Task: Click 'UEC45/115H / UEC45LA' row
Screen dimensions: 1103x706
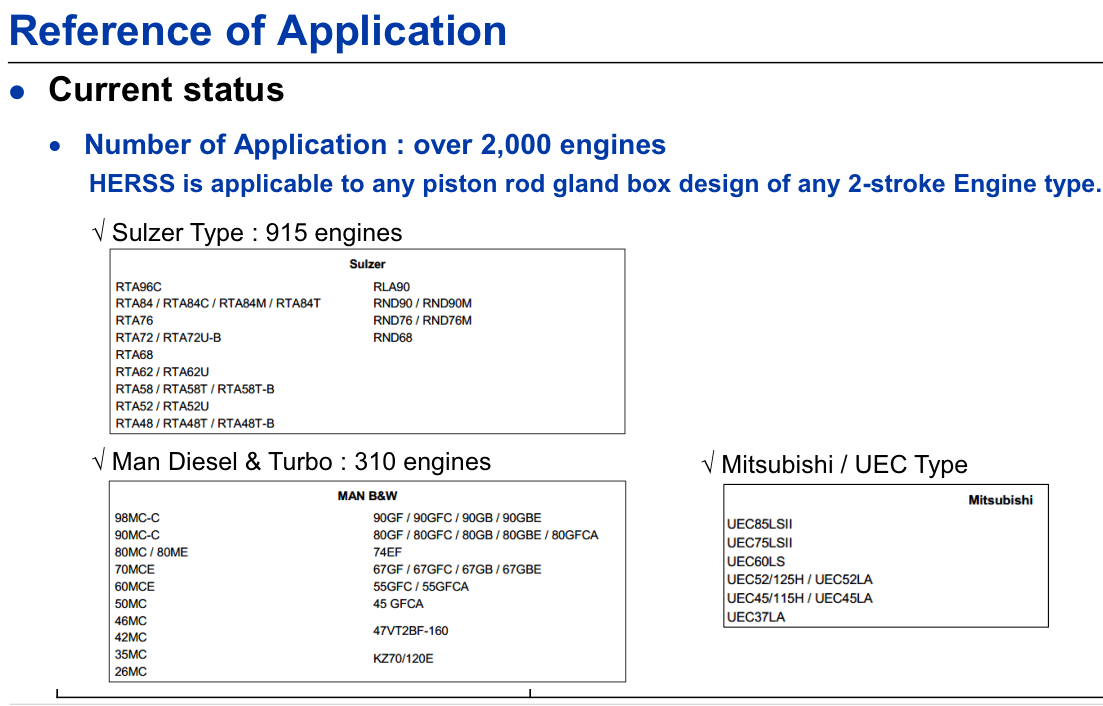Action: coord(800,599)
